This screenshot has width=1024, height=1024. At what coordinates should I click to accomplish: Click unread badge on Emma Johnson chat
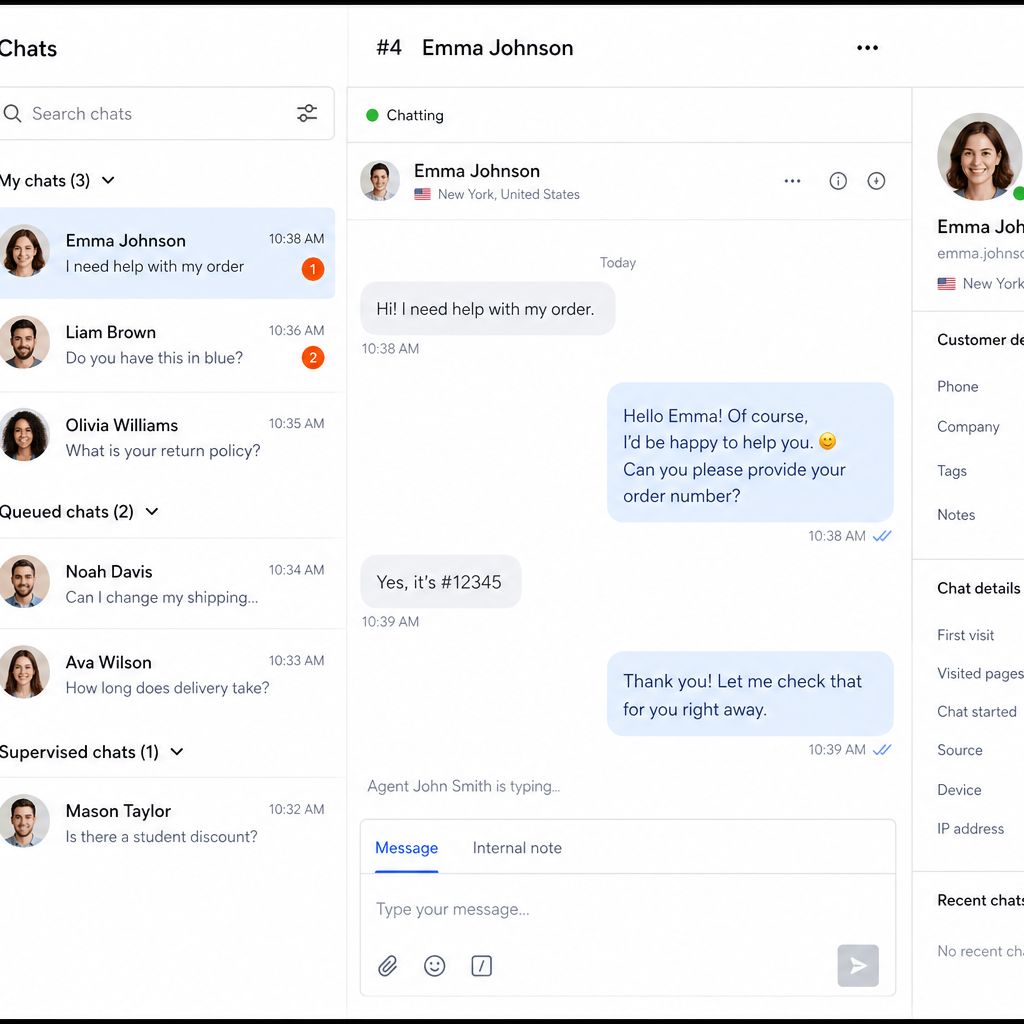[x=313, y=269]
